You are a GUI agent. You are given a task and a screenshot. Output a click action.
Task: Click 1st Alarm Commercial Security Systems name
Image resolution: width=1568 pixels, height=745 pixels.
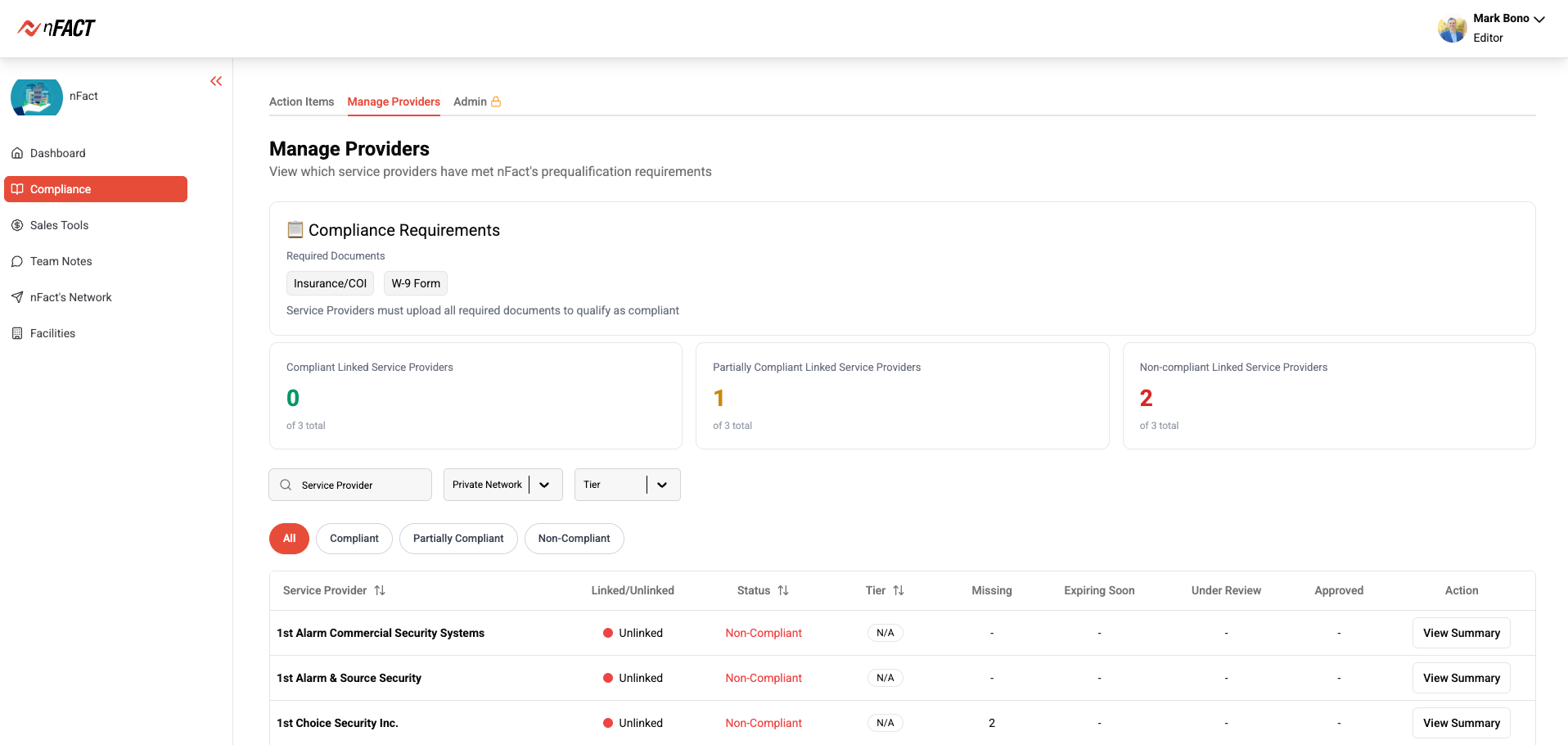(381, 633)
